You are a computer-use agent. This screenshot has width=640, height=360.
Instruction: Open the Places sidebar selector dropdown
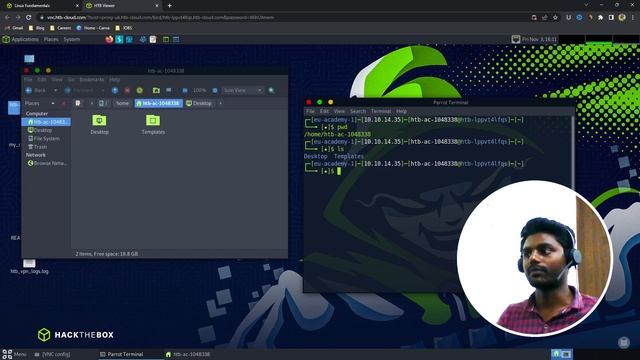point(40,103)
